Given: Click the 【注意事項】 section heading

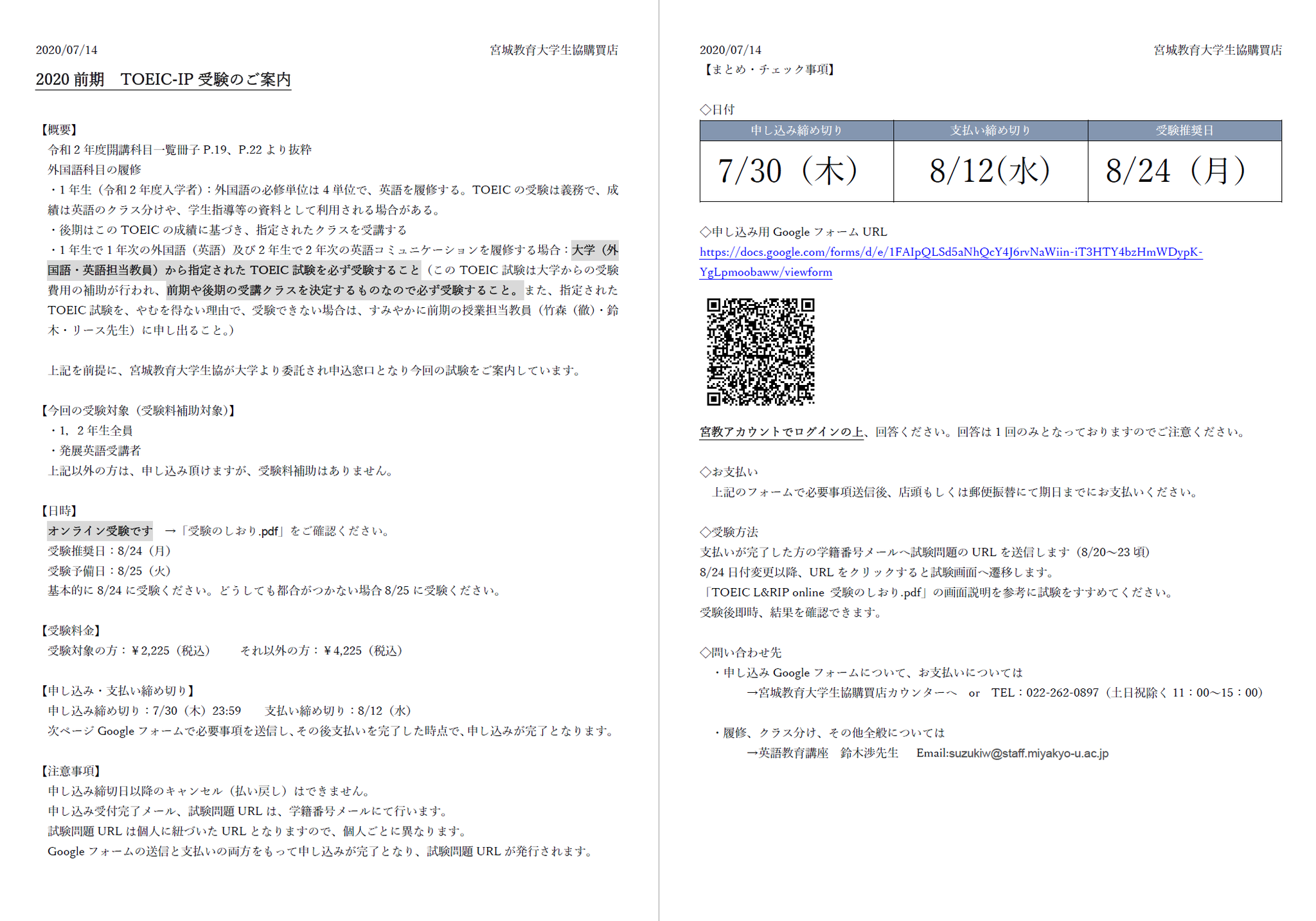Looking at the screenshot, I should 71,771.
